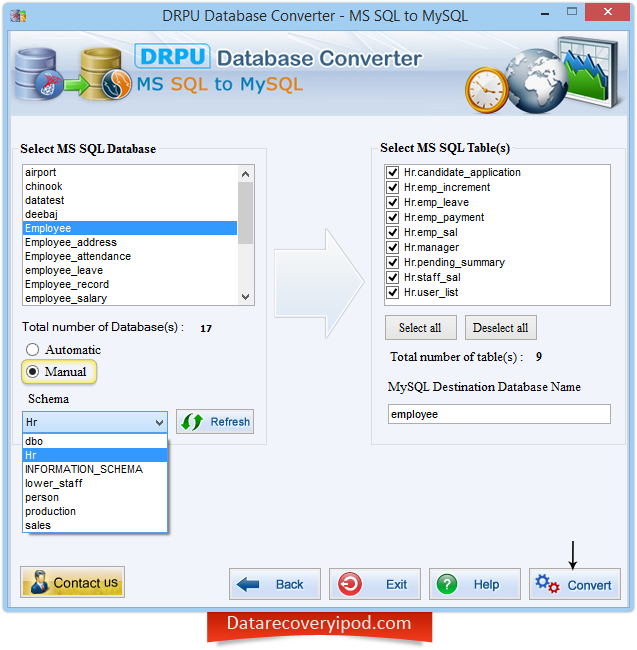Collapse the Schema dropdown showing Hr
The height and width of the screenshot is (650, 637).
[x=95, y=422]
